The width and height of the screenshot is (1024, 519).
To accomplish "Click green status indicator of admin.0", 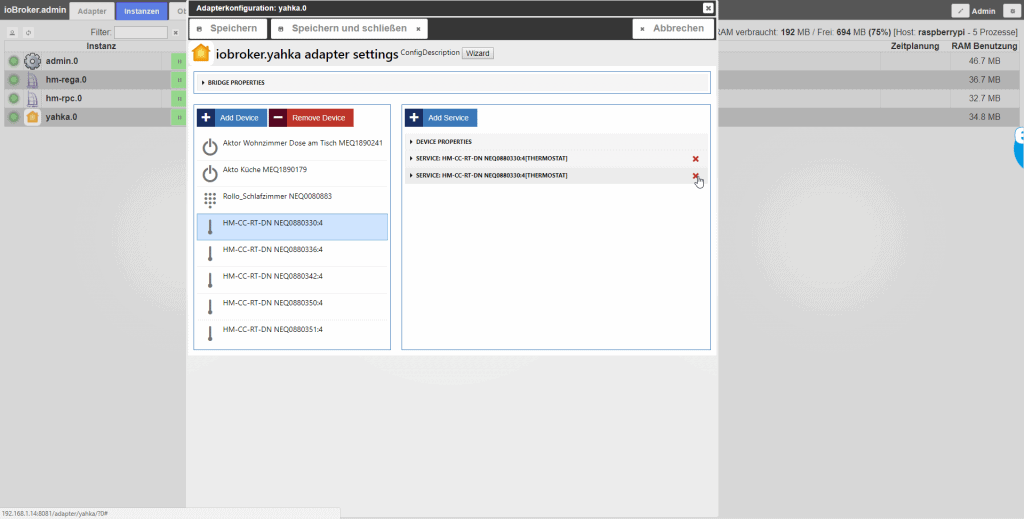I will tap(14, 61).
